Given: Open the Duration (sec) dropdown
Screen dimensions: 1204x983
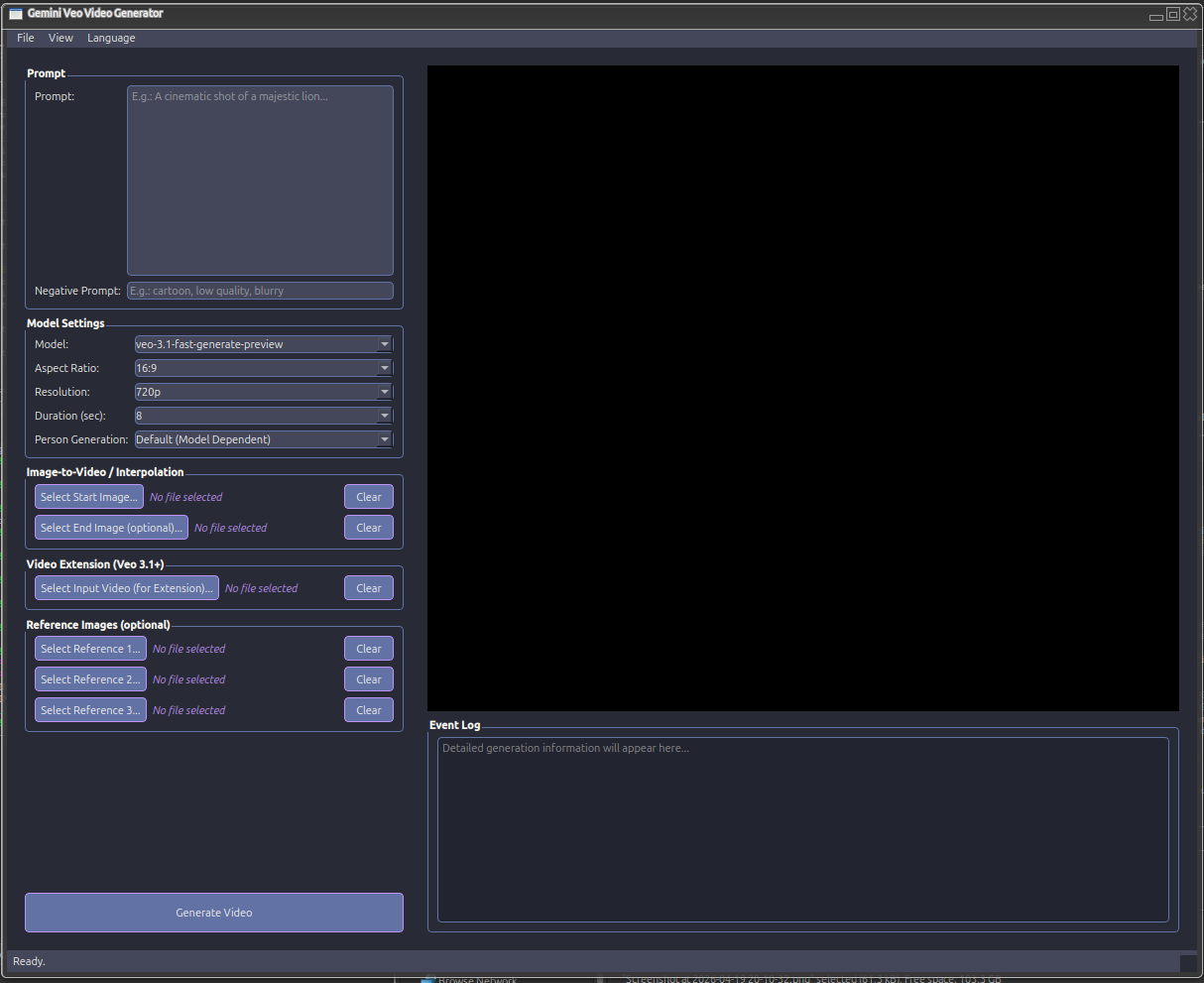Looking at the screenshot, I should click(x=264, y=416).
